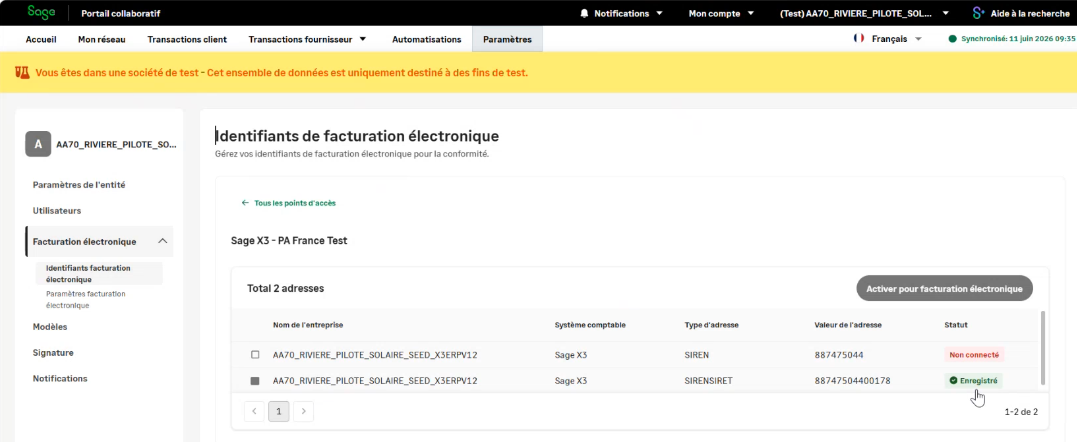This screenshot has width=1077, height=442.
Task: Open Notifications in the left sidebar
Action: coord(60,378)
